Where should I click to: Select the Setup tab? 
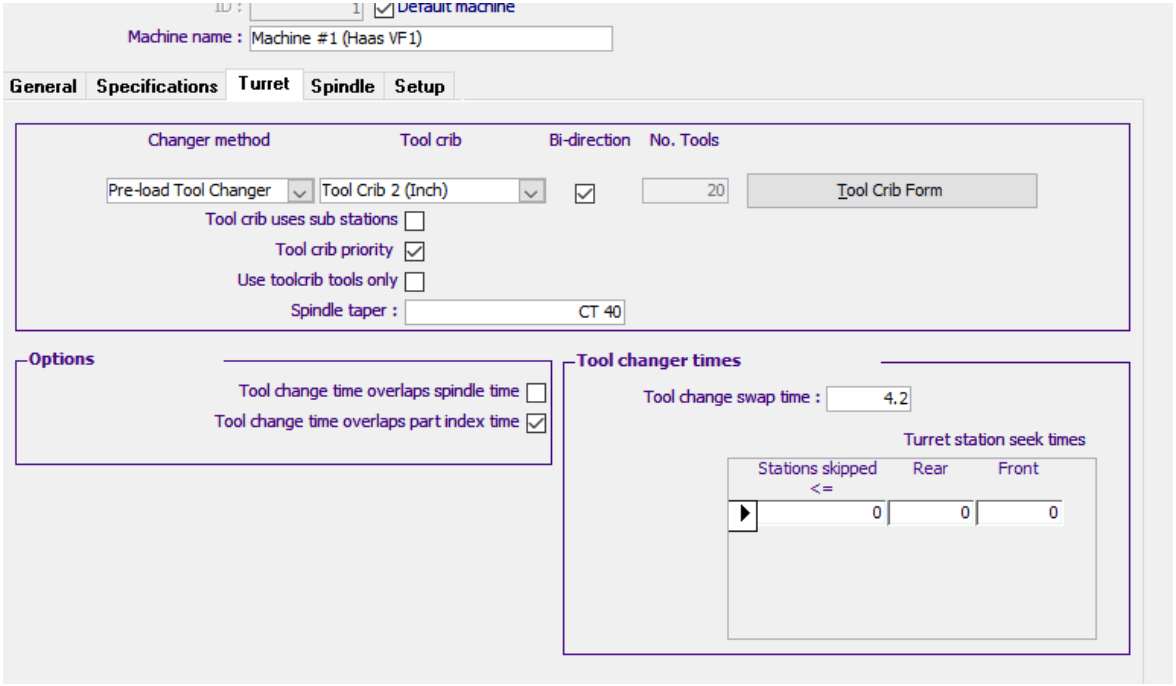click(419, 87)
